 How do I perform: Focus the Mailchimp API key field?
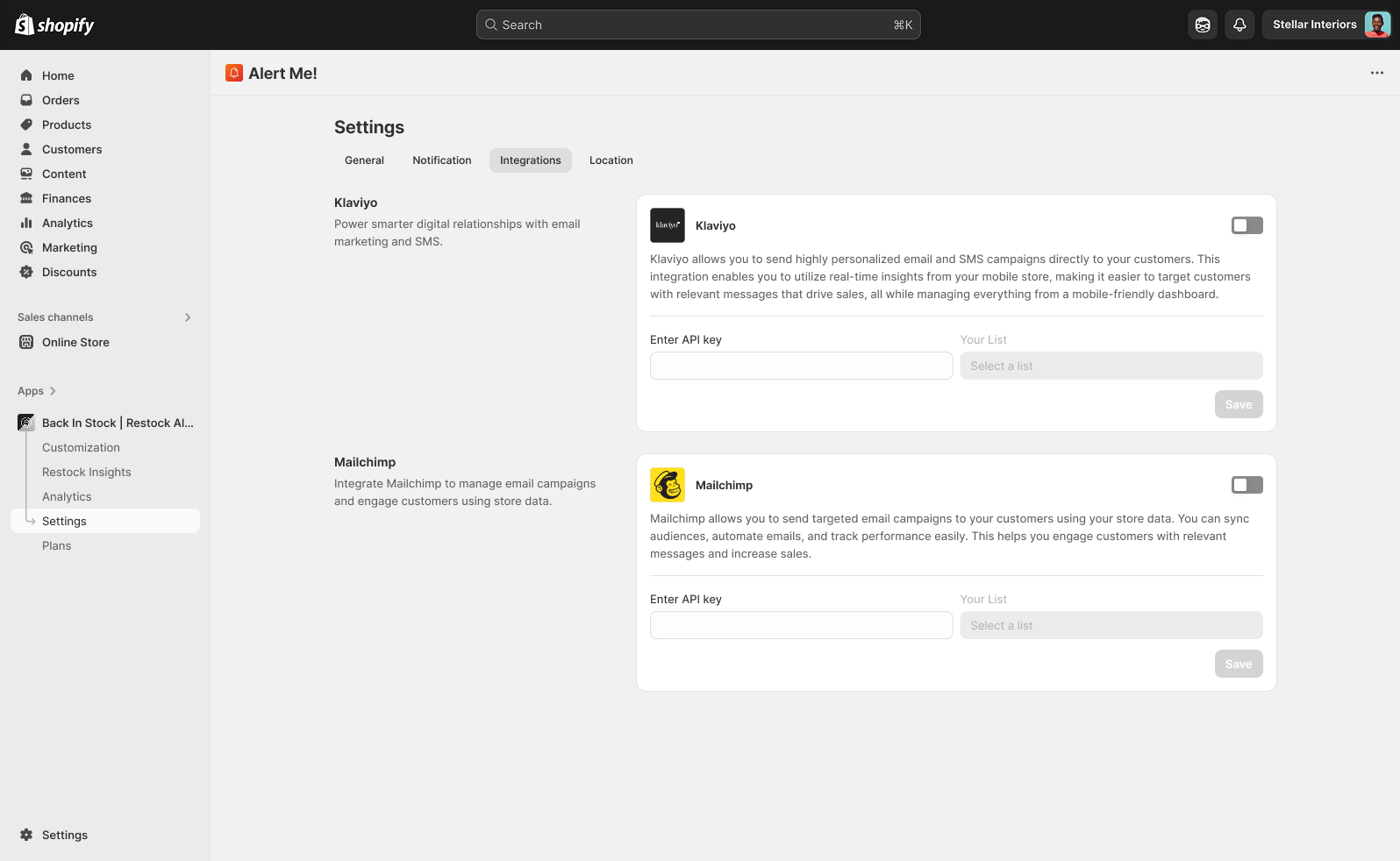801,625
